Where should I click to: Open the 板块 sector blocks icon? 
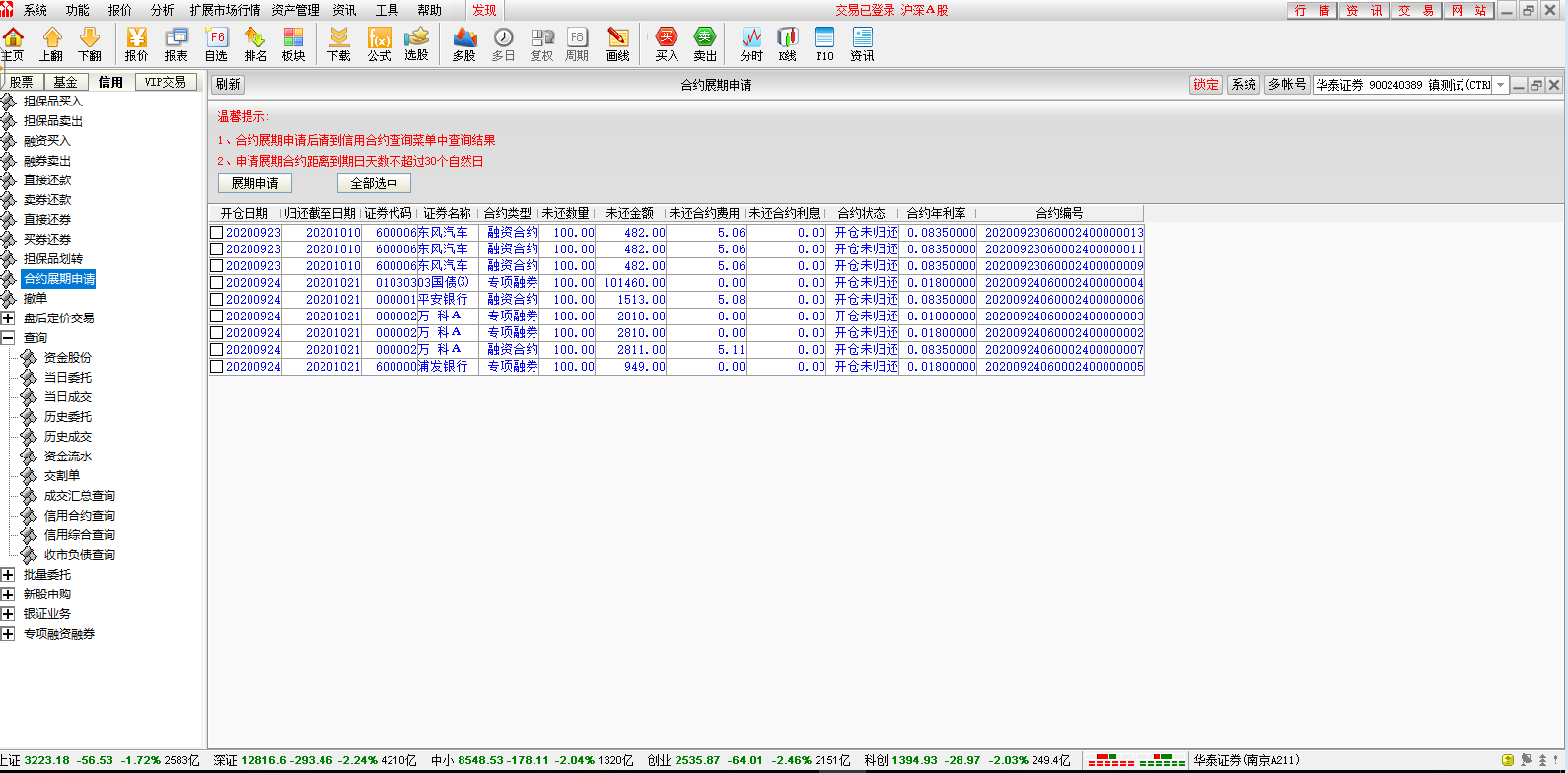click(293, 44)
